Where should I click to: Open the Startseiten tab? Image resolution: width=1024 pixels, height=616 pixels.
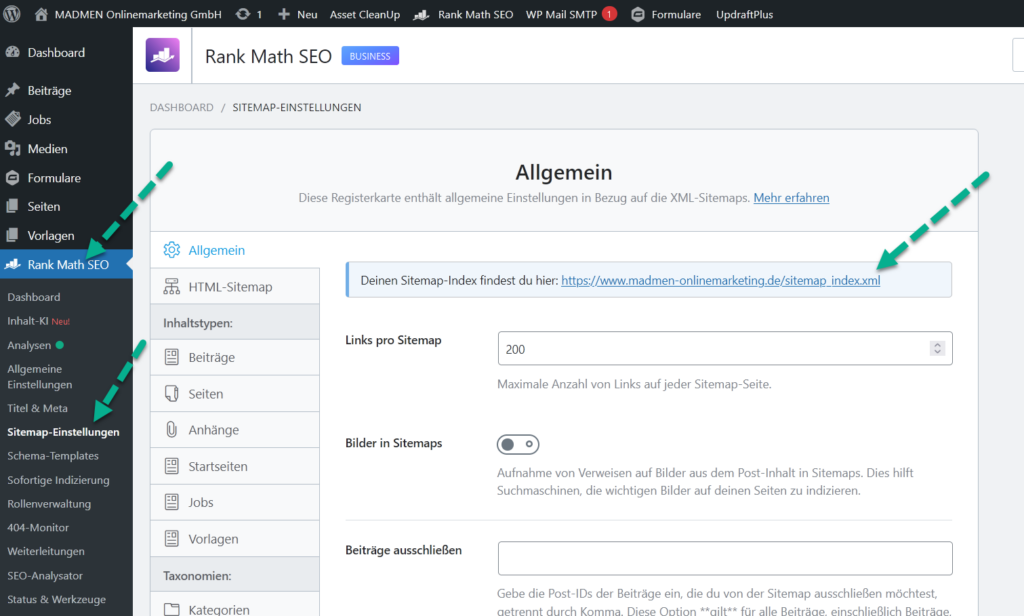point(235,466)
